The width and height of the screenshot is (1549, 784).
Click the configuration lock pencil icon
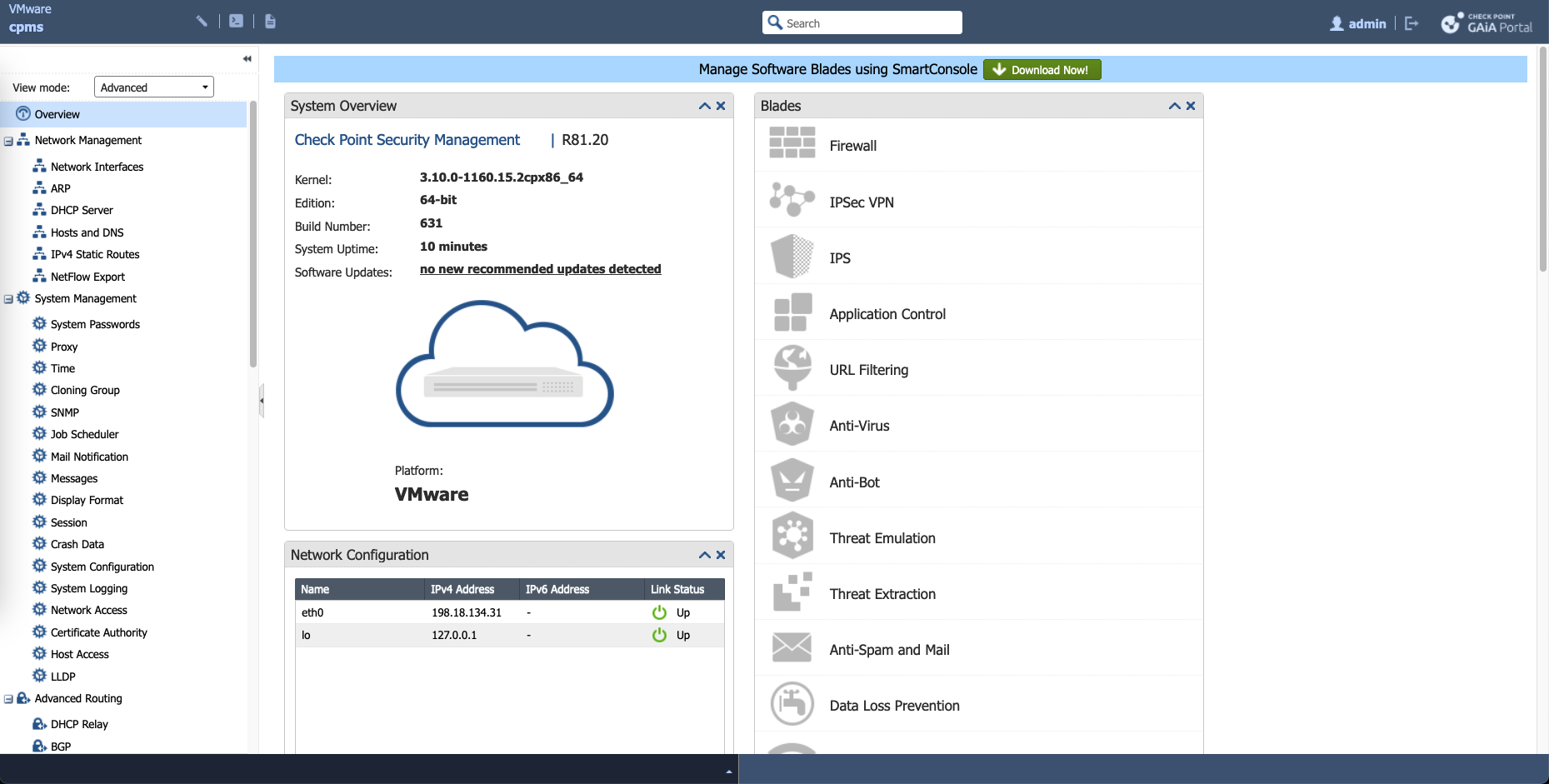pyautogui.click(x=202, y=22)
